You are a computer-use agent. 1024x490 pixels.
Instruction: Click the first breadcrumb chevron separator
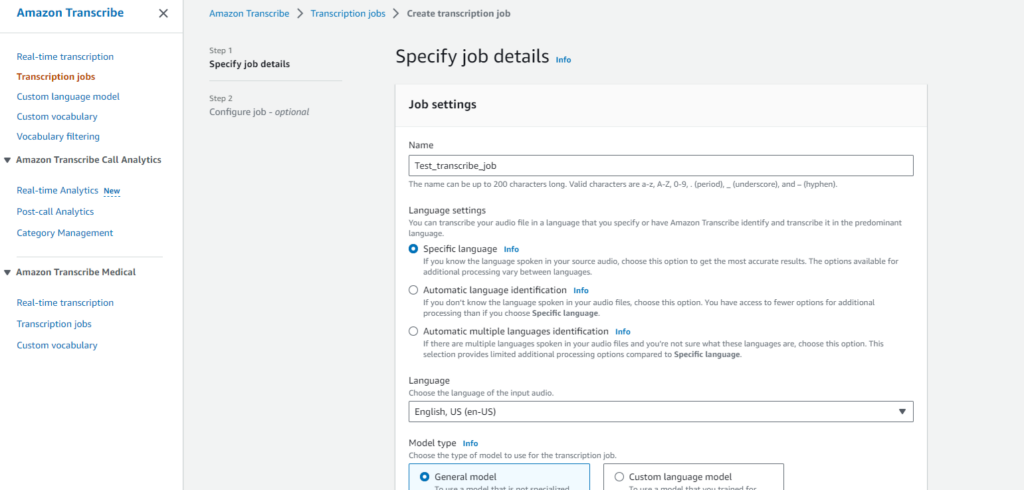pyautogui.click(x=300, y=13)
